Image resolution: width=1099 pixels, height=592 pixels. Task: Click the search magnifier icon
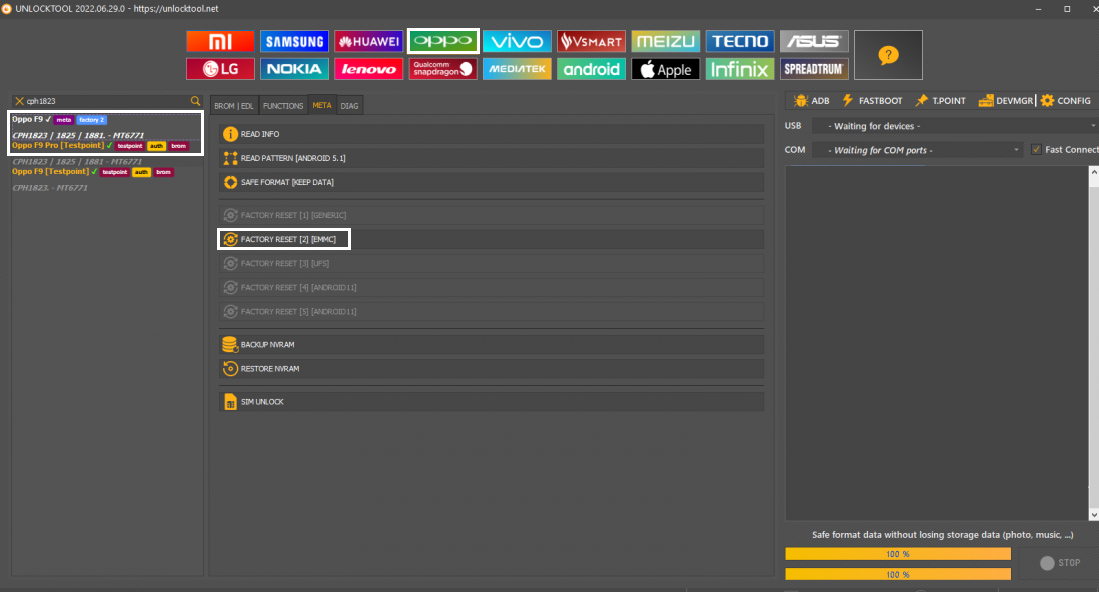(196, 101)
